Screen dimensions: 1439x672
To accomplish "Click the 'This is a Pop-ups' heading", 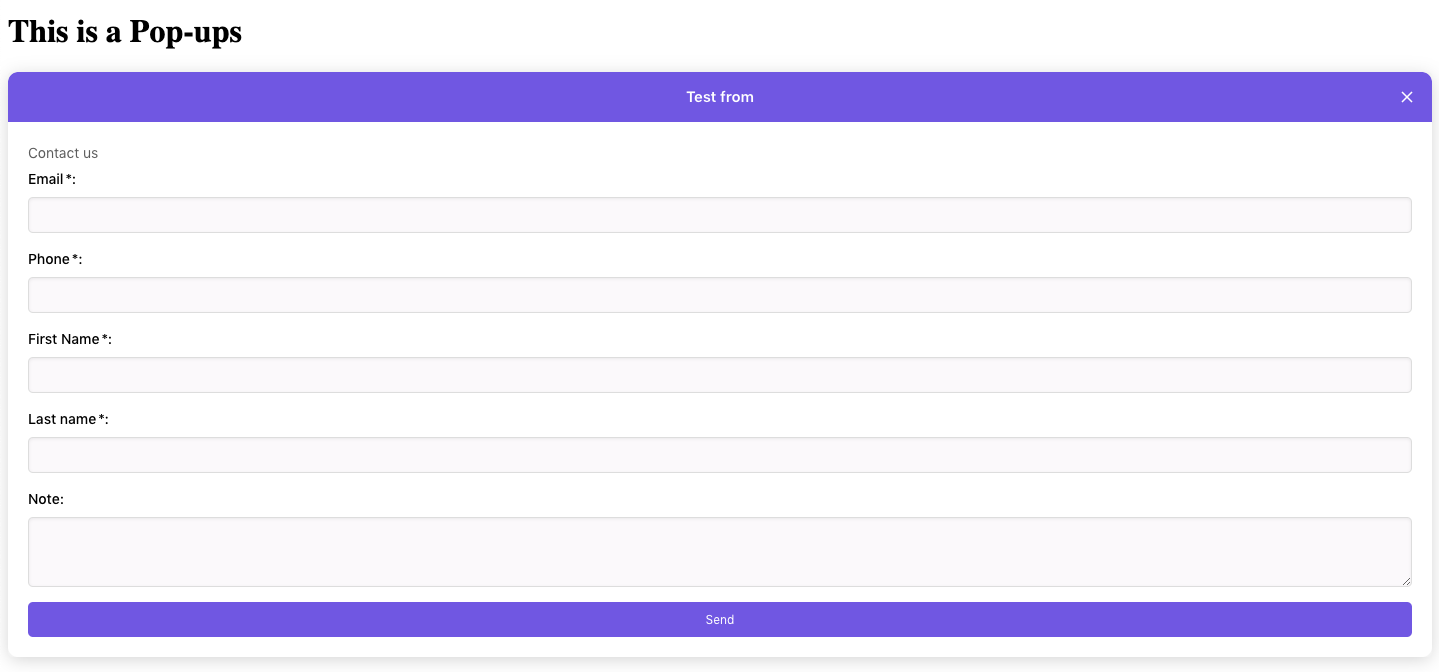I will click(125, 31).
